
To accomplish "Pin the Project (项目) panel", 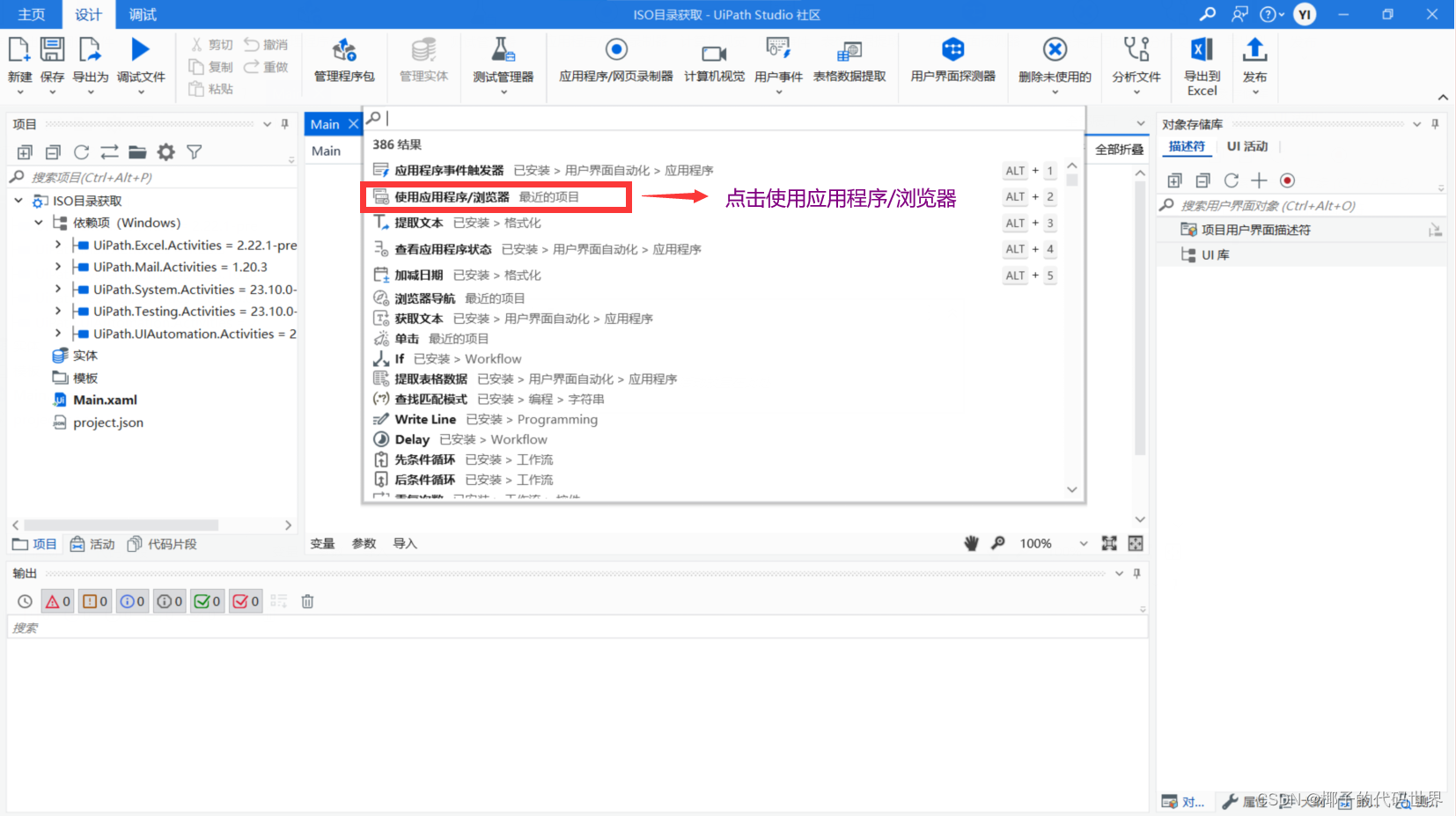I will click(284, 124).
